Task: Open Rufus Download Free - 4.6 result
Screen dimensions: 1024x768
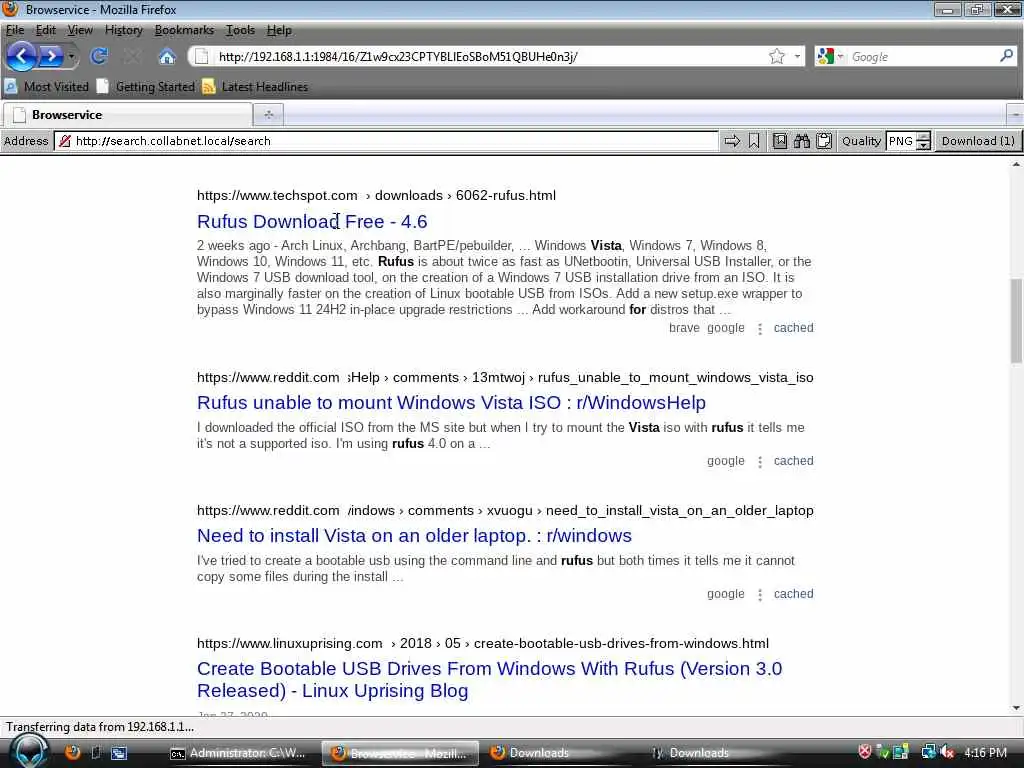Action: pos(312,221)
